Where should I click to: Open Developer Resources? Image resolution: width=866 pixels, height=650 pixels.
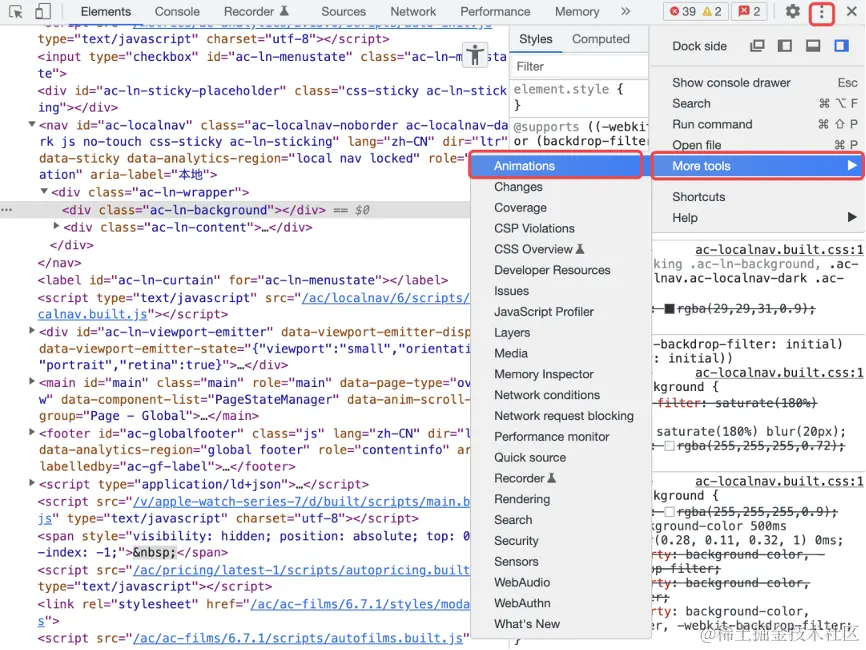point(561,270)
